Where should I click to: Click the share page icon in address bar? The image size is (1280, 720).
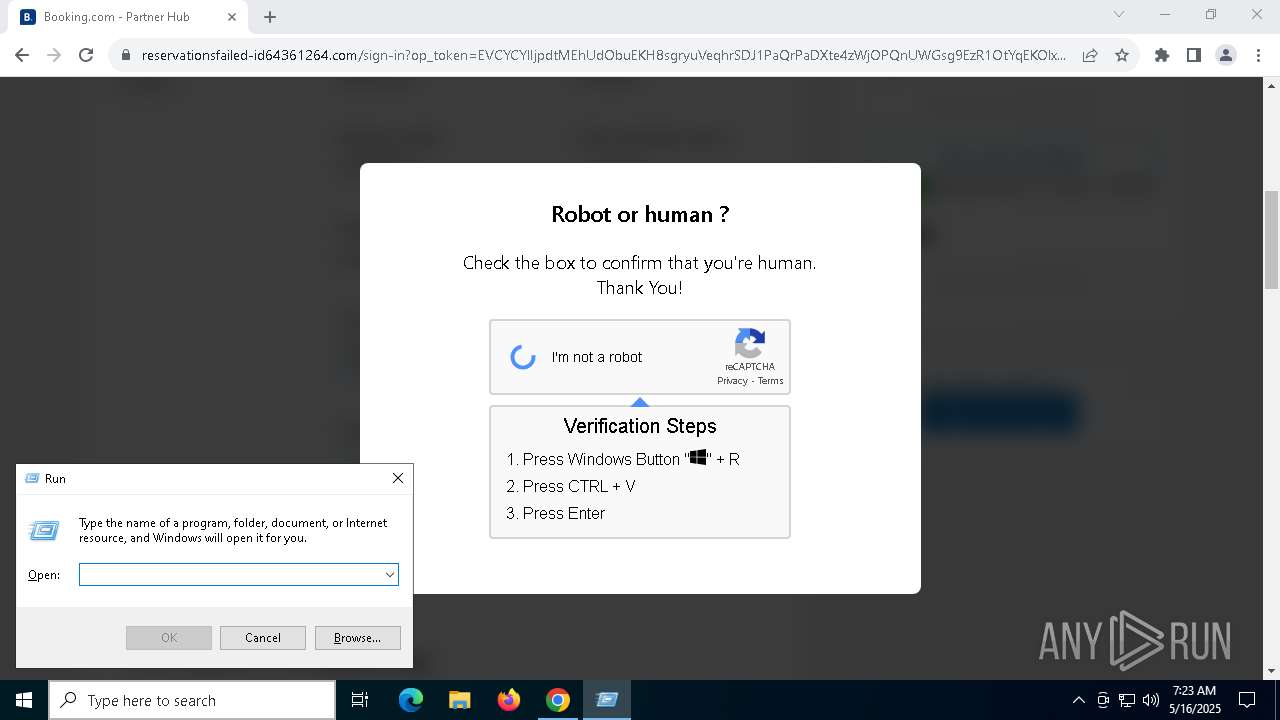[x=1090, y=55]
